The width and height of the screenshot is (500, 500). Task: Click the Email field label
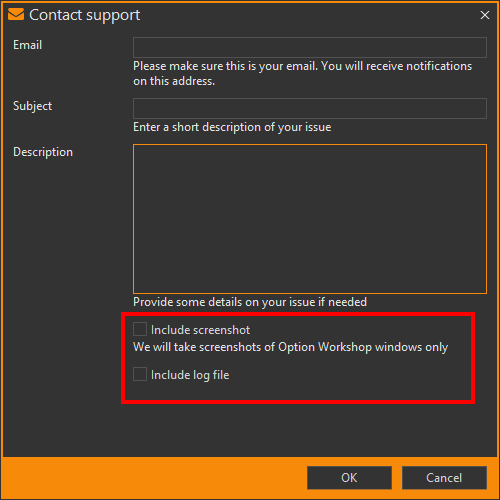[27, 45]
